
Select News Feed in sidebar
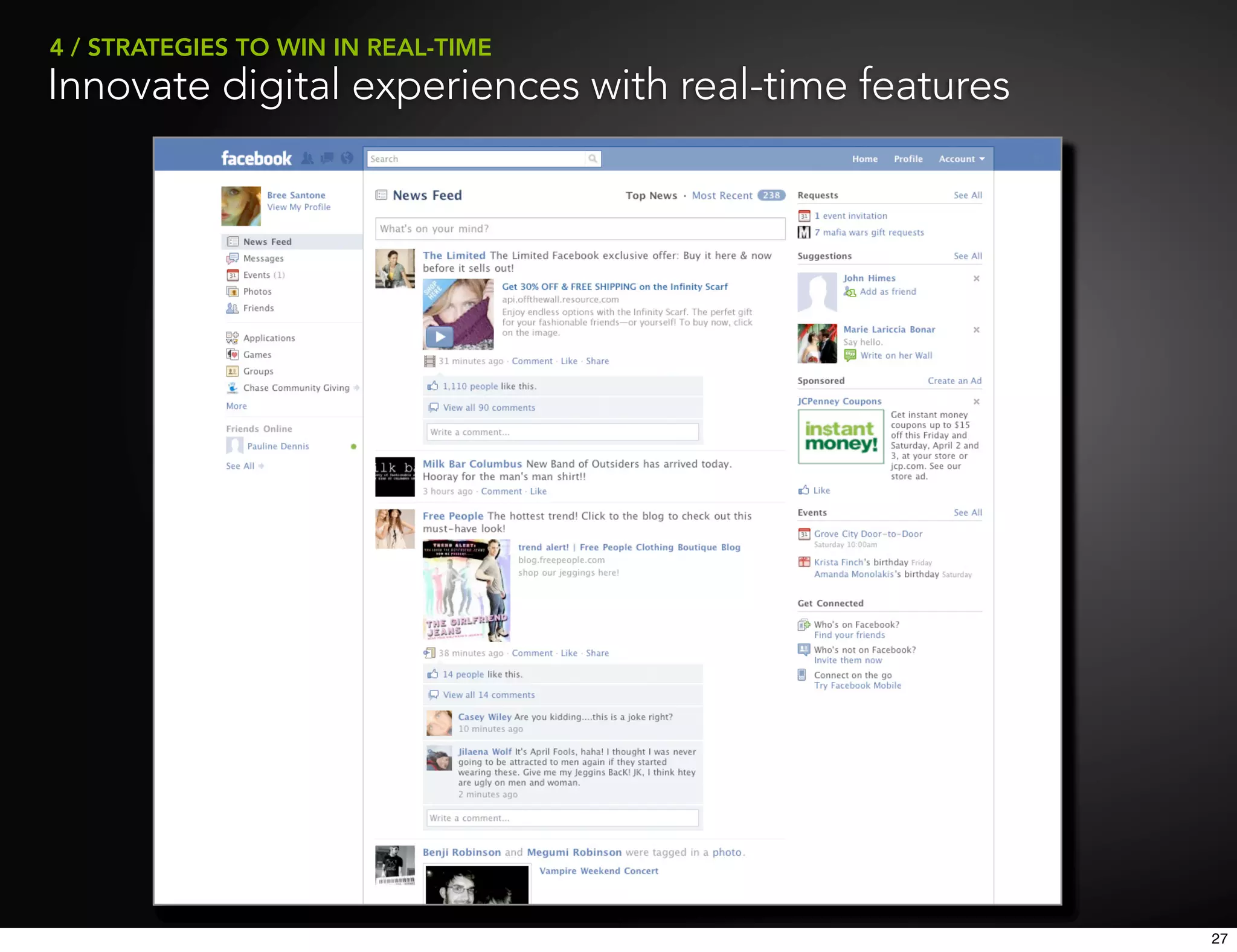tap(292, 242)
